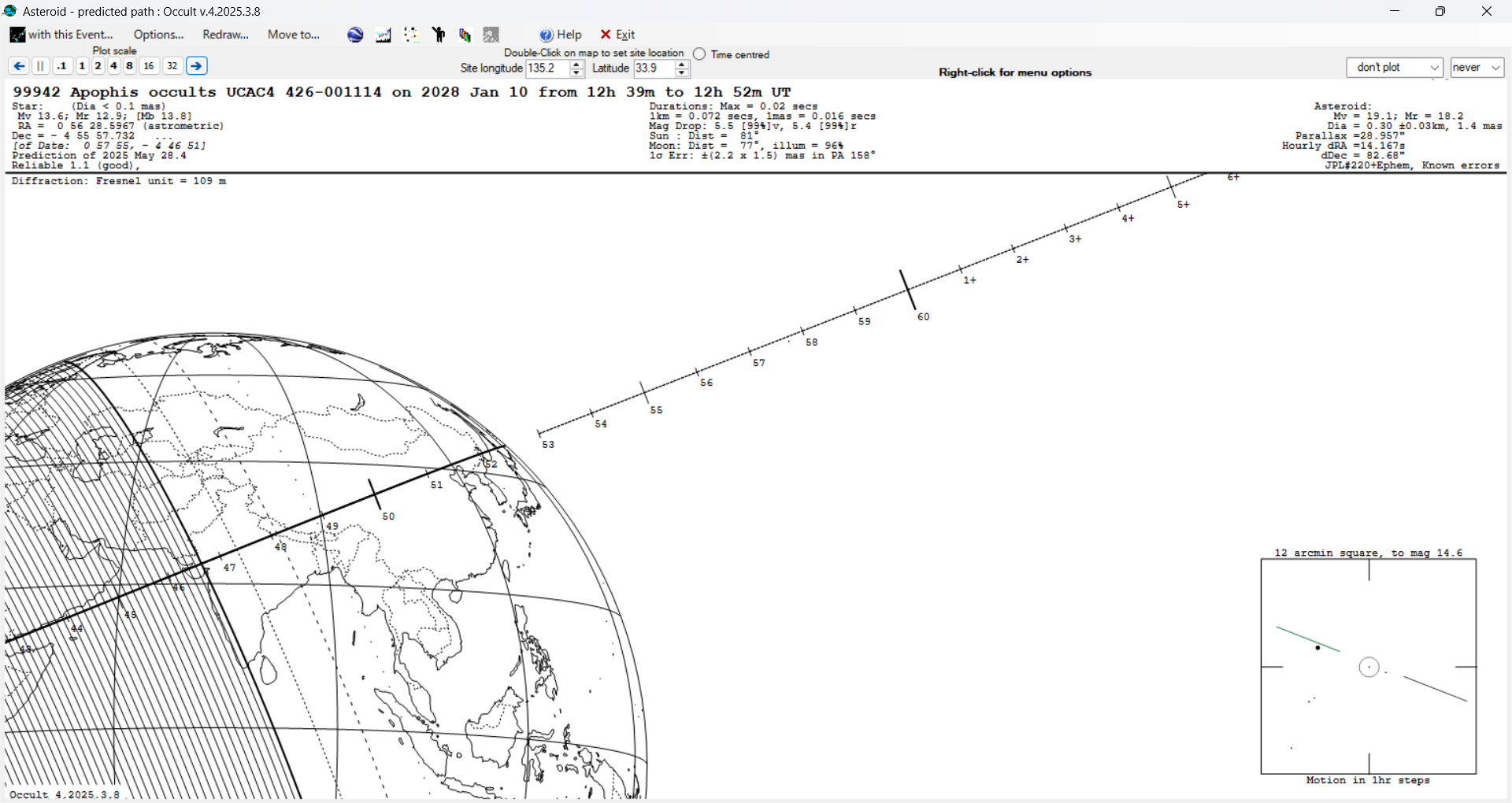Set plot scale to .1
This screenshot has width=1512, height=803.
[x=62, y=66]
